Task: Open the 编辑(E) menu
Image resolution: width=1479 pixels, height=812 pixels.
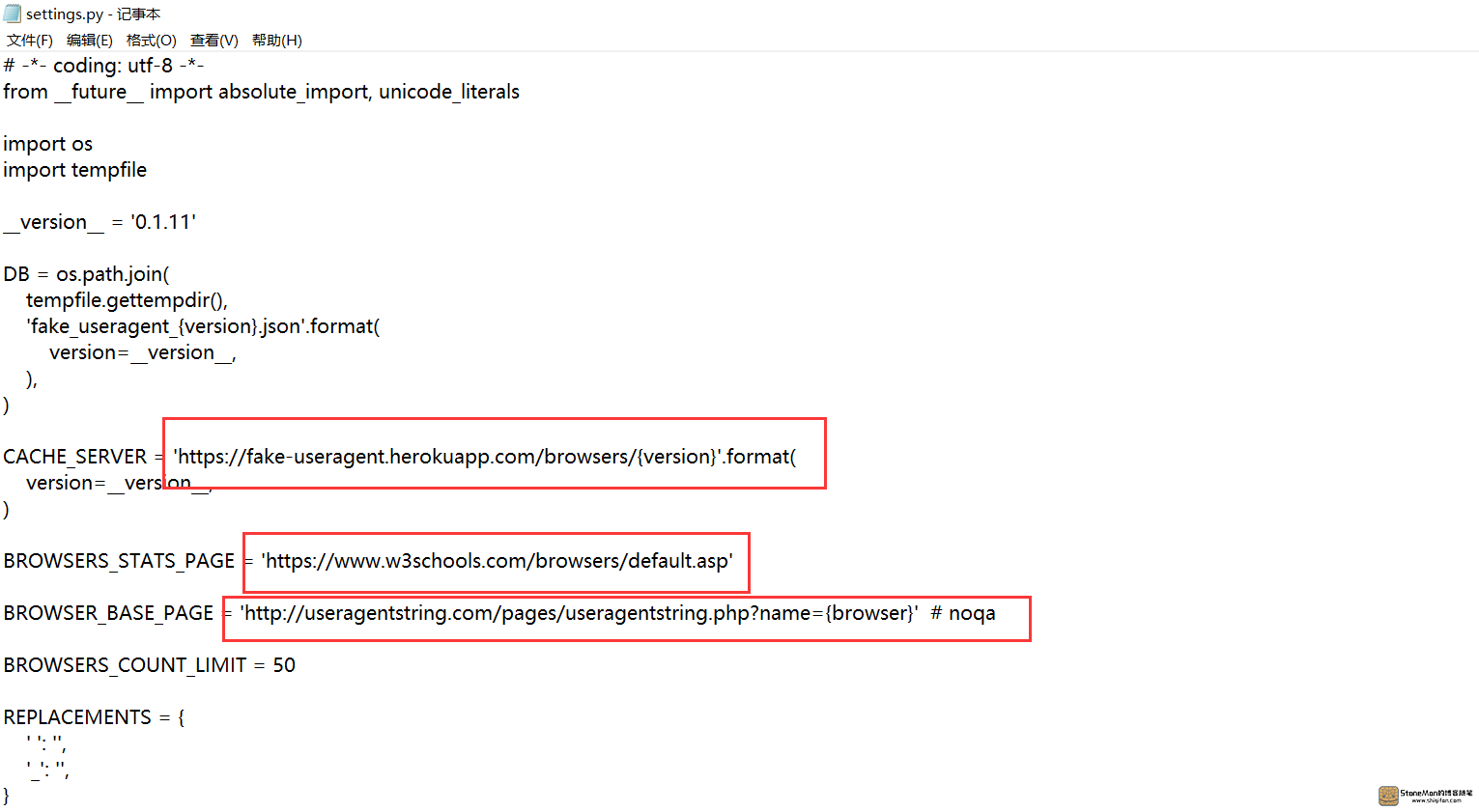Action: (x=90, y=40)
